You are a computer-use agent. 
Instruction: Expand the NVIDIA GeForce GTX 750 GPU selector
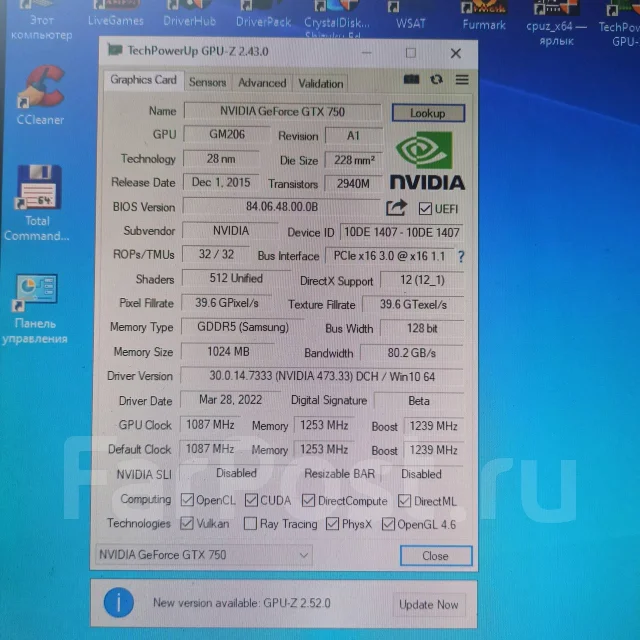tap(204, 555)
